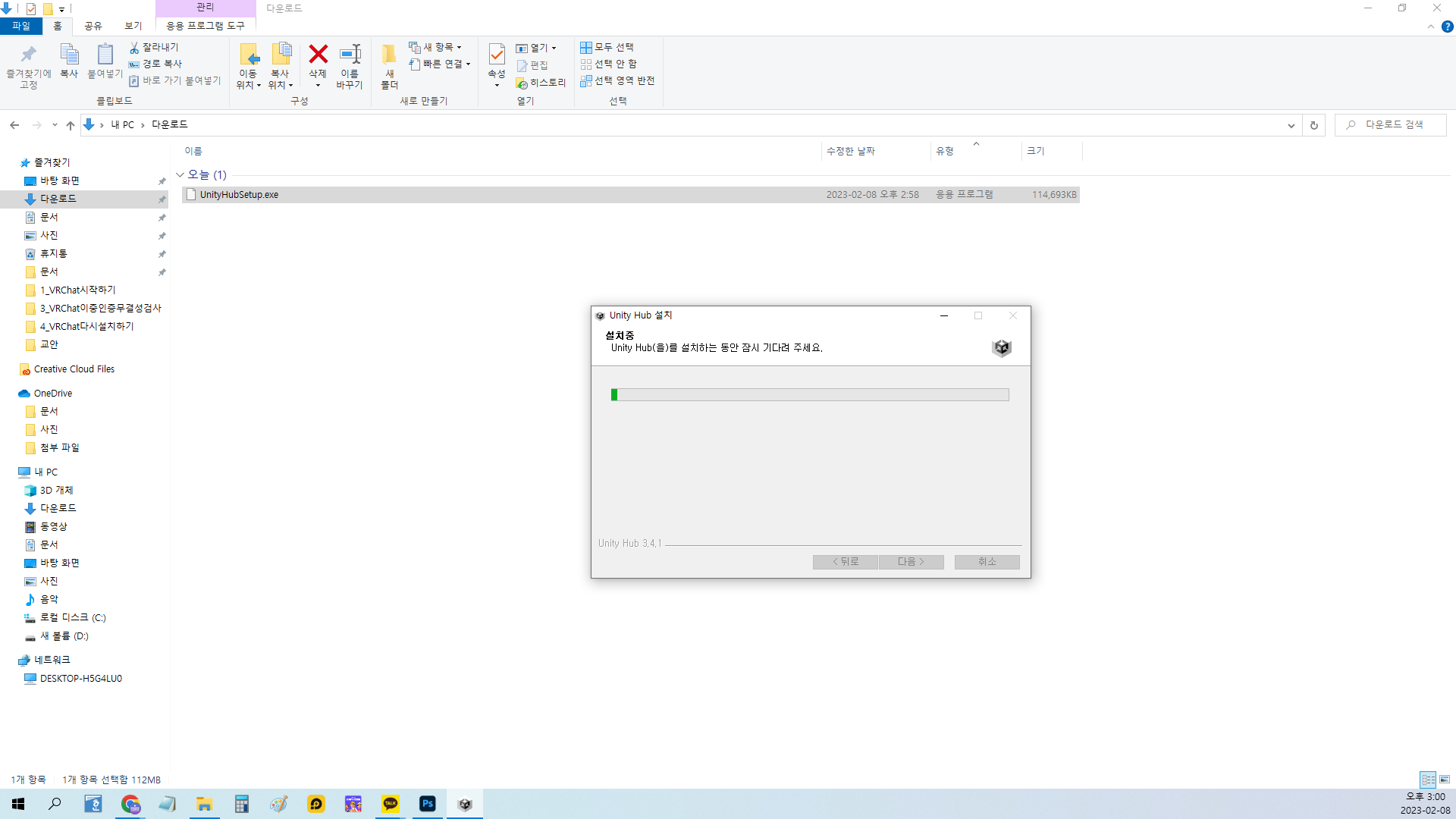This screenshot has width=1456, height=819.
Task: Click the ribbon help question mark icon
Action: pos(1447,27)
